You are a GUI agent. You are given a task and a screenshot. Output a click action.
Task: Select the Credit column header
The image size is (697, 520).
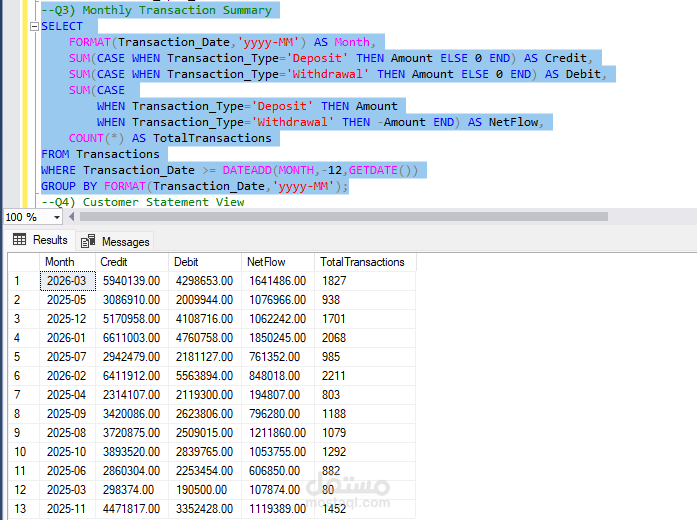132,262
